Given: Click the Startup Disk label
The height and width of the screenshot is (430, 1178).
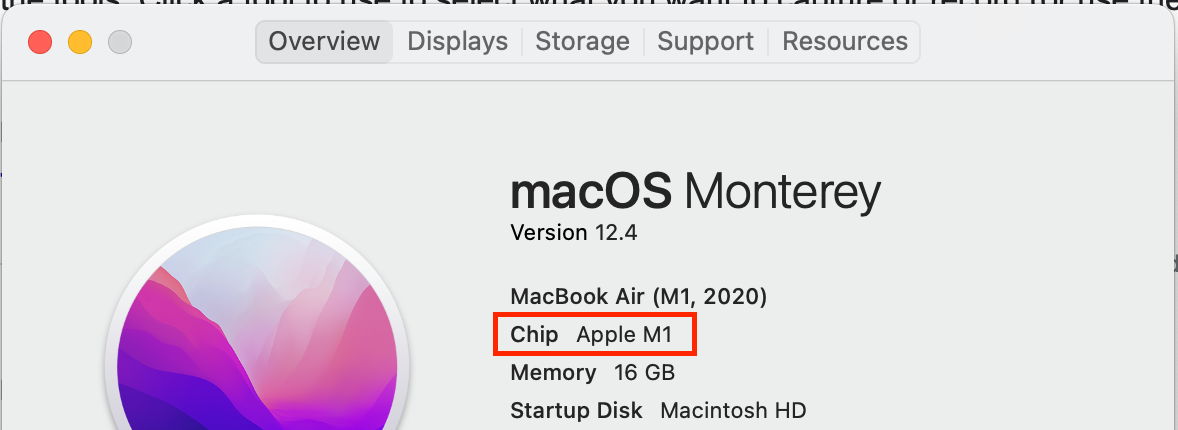Looking at the screenshot, I should point(576,411).
